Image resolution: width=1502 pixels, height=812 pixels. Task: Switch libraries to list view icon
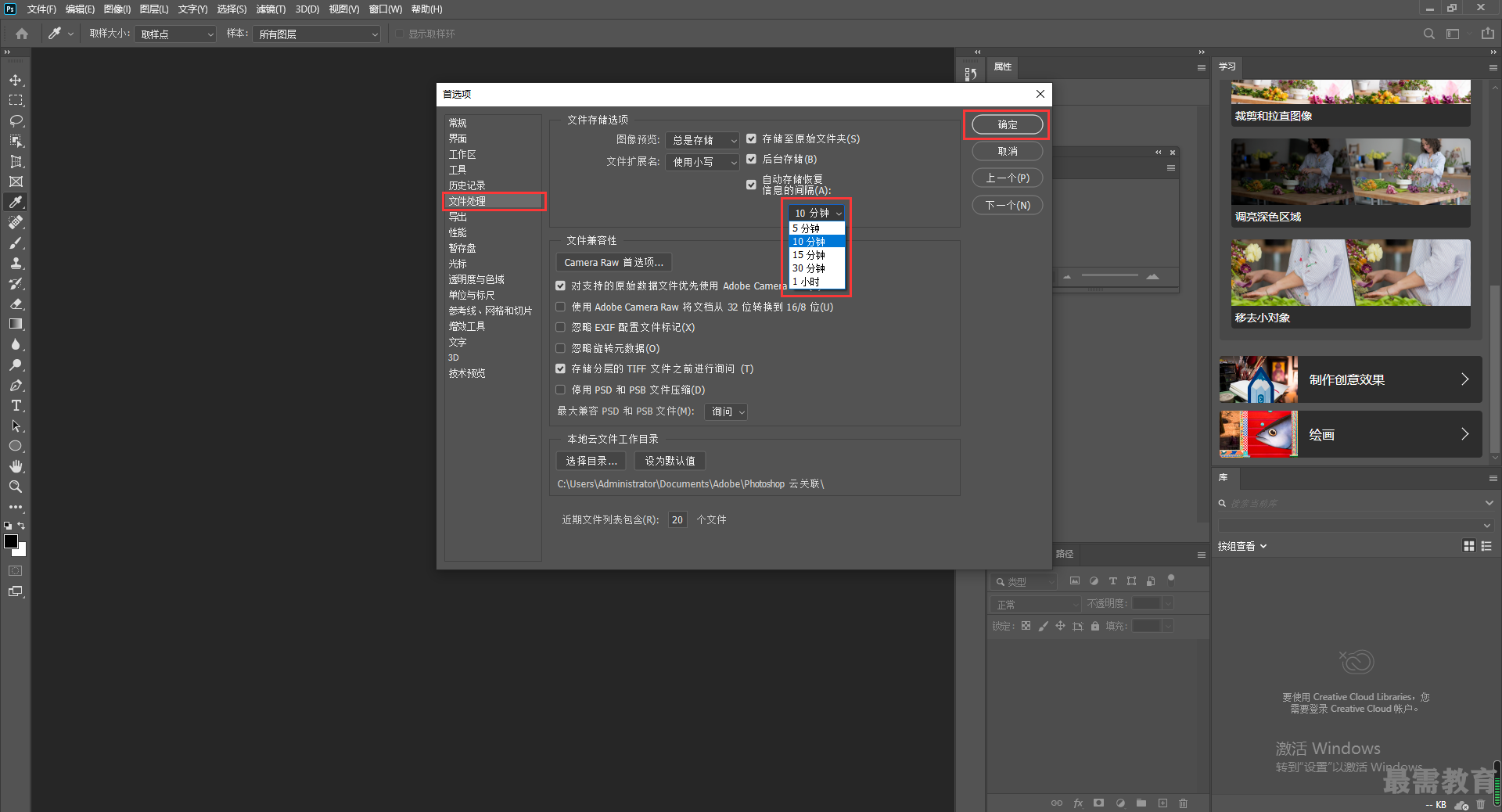pyautogui.click(x=1486, y=546)
